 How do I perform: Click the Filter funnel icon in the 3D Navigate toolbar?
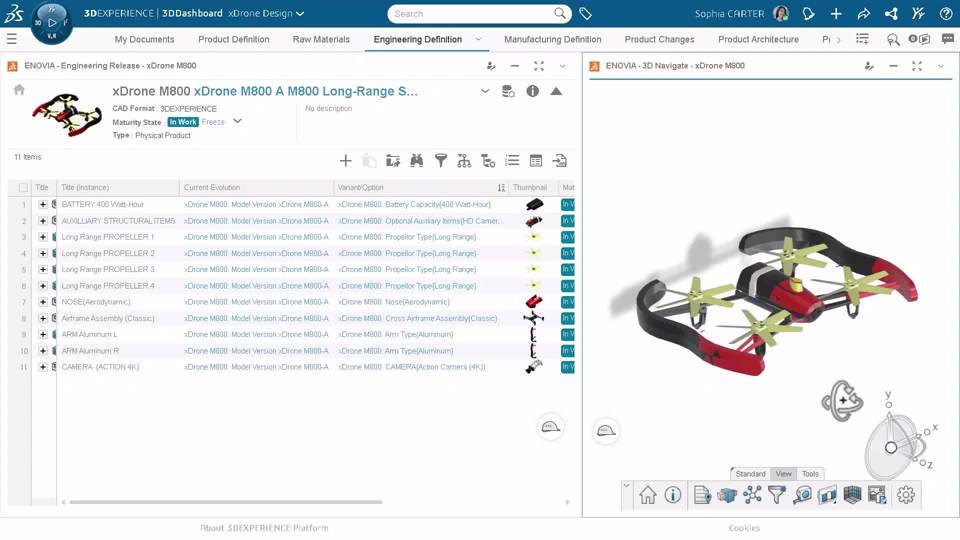pyautogui.click(x=776, y=495)
